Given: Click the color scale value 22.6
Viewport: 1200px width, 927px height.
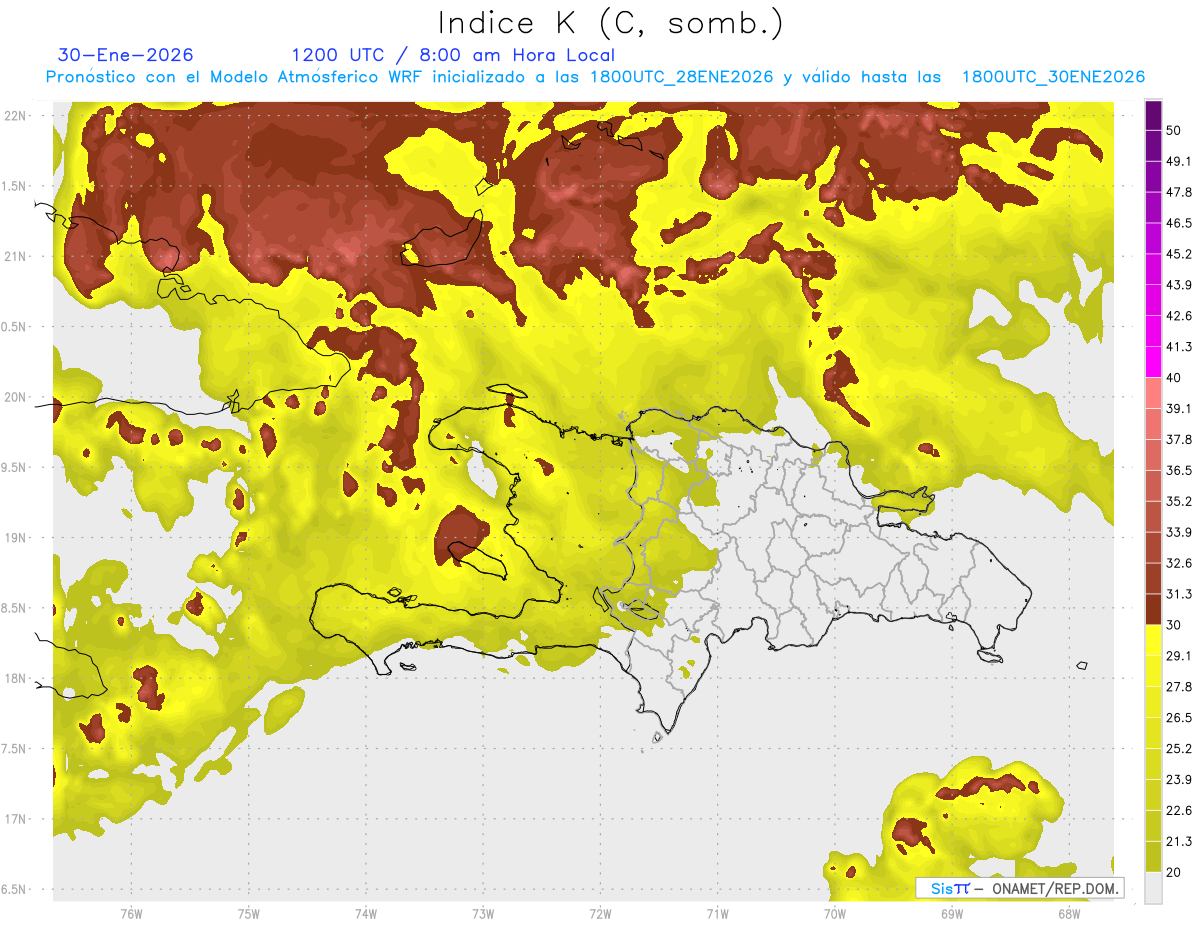Looking at the screenshot, I should click(x=1179, y=811).
